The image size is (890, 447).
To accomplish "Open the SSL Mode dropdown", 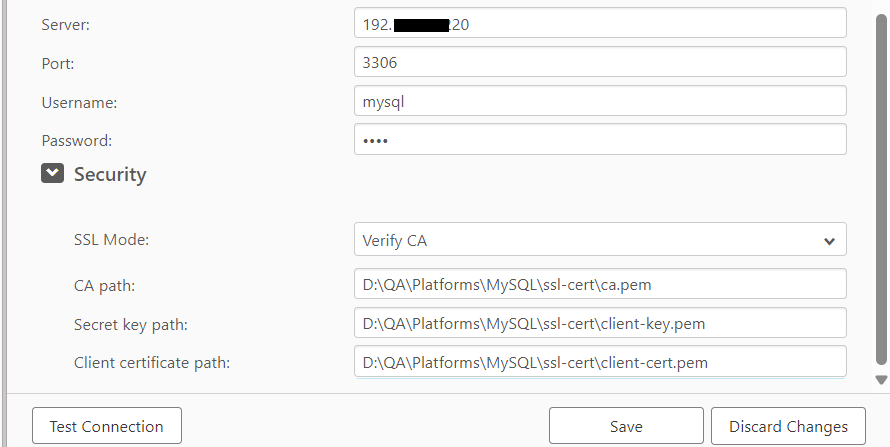I will pyautogui.click(x=600, y=240).
